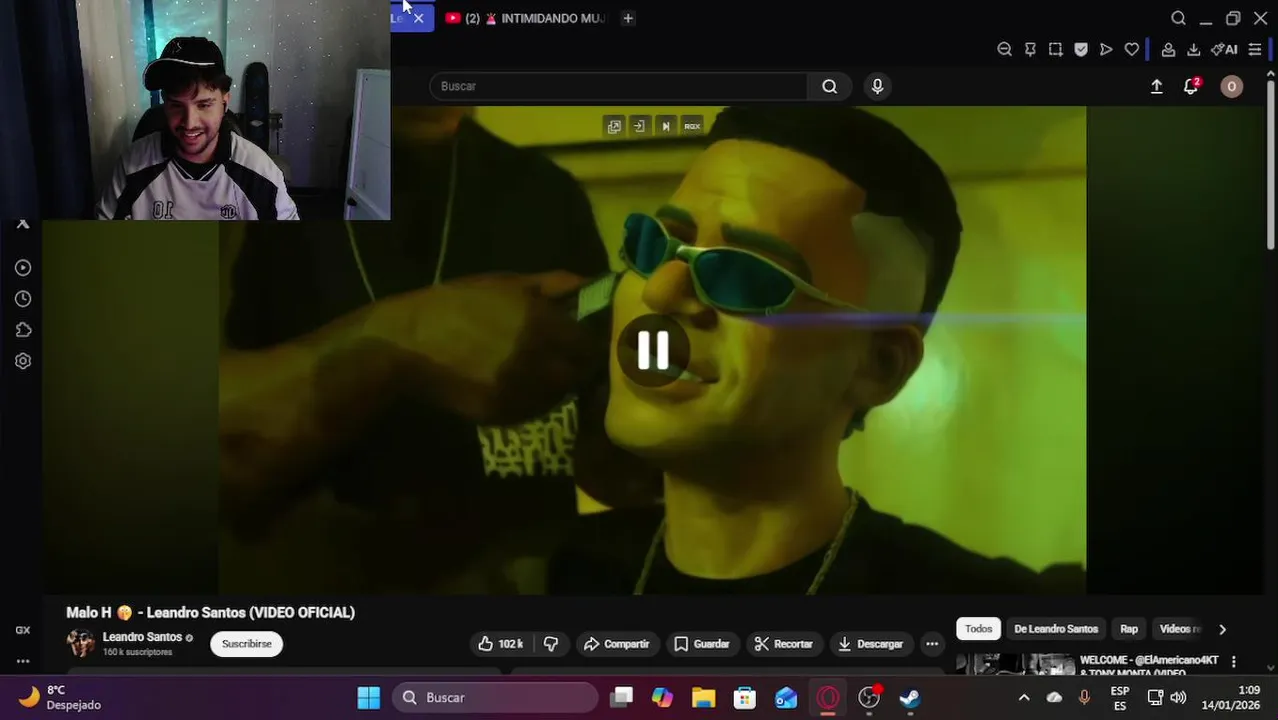The image size is (1278, 720).
Task: Open a new tab with plus button
Action: (x=628, y=18)
